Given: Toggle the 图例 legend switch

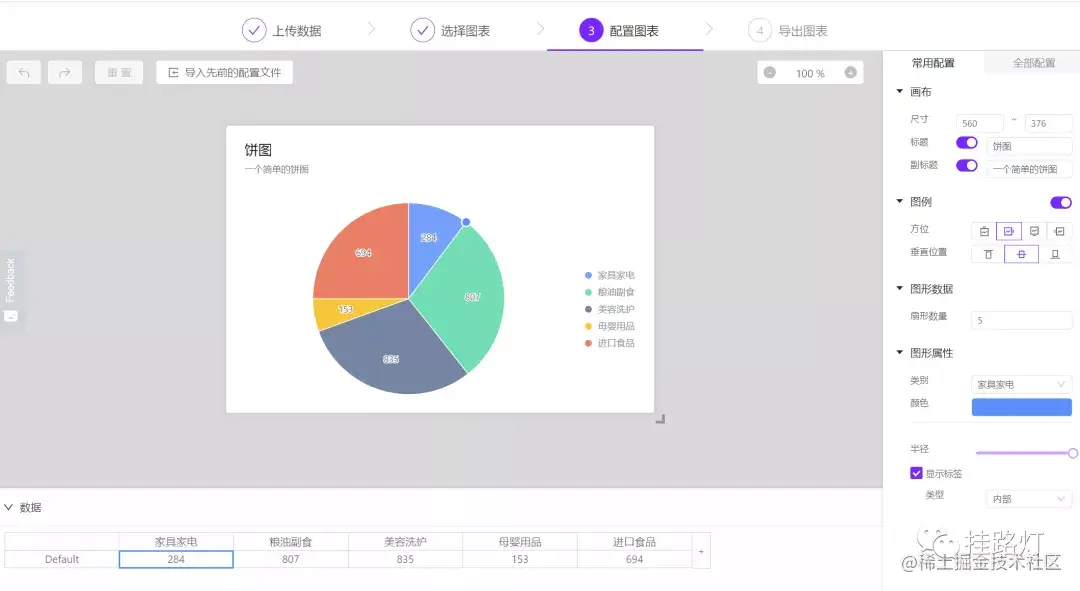Looking at the screenshot, I should click(1061, 203).
